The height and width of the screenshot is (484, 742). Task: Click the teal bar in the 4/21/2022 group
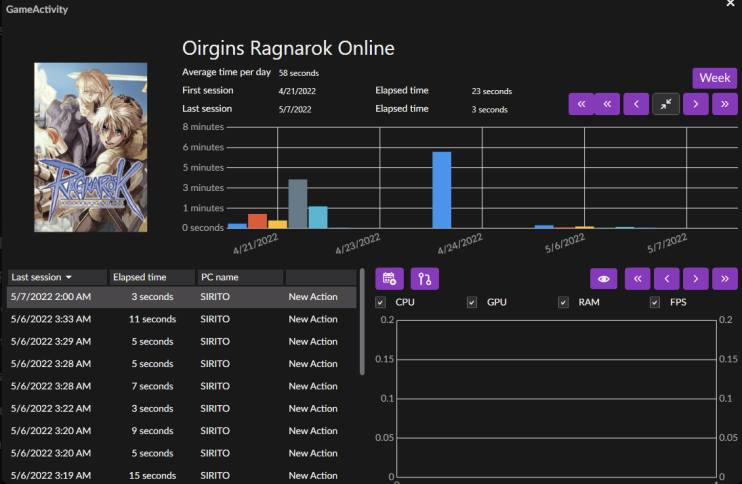(318, 217)
